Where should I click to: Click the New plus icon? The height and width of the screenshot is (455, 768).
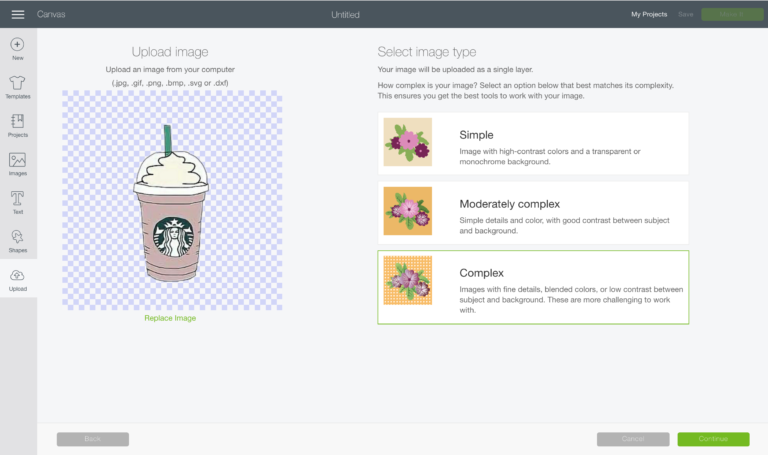click(x=18, y=44)
